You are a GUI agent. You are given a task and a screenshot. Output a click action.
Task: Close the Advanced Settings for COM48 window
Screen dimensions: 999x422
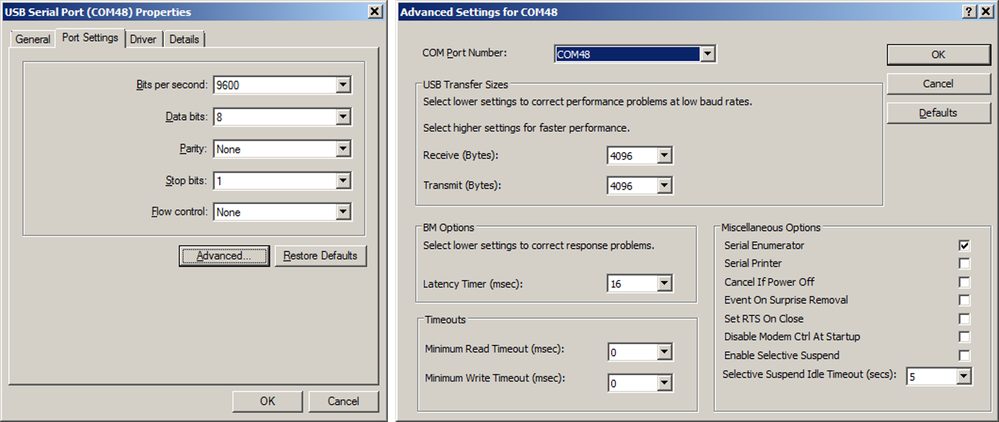pyautogui.click(x=987, y=10)
